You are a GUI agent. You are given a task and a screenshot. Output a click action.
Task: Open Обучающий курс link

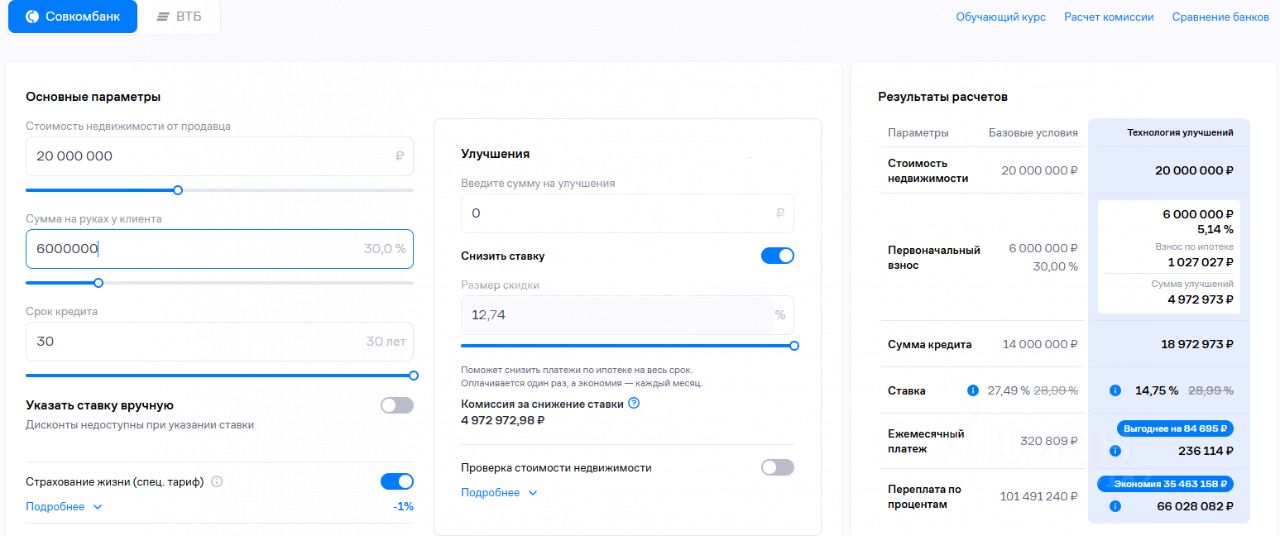(x=1001, y=17)
